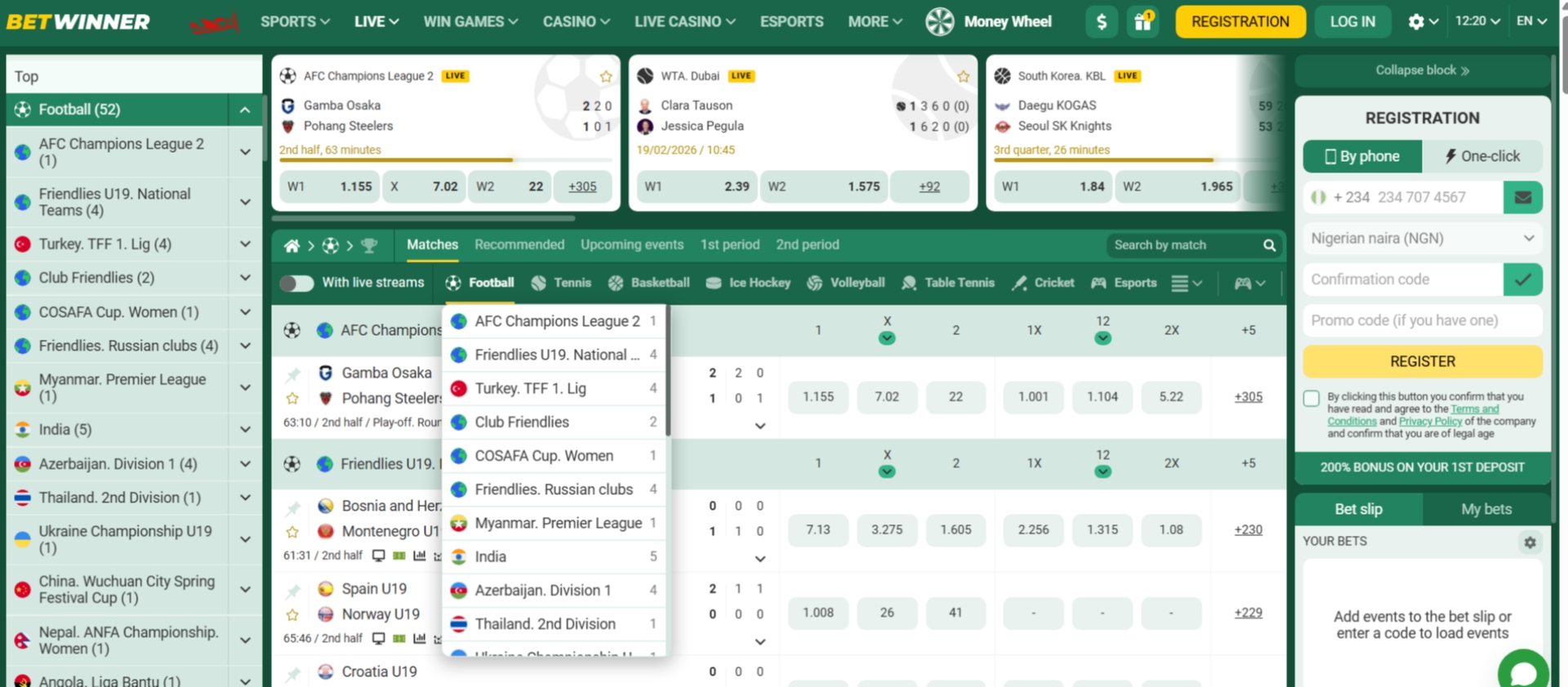The image size is (1568, 687).
Task: Bet W1 1.155 on the Gamba Osaka card
Action: (x=331, y=186)
